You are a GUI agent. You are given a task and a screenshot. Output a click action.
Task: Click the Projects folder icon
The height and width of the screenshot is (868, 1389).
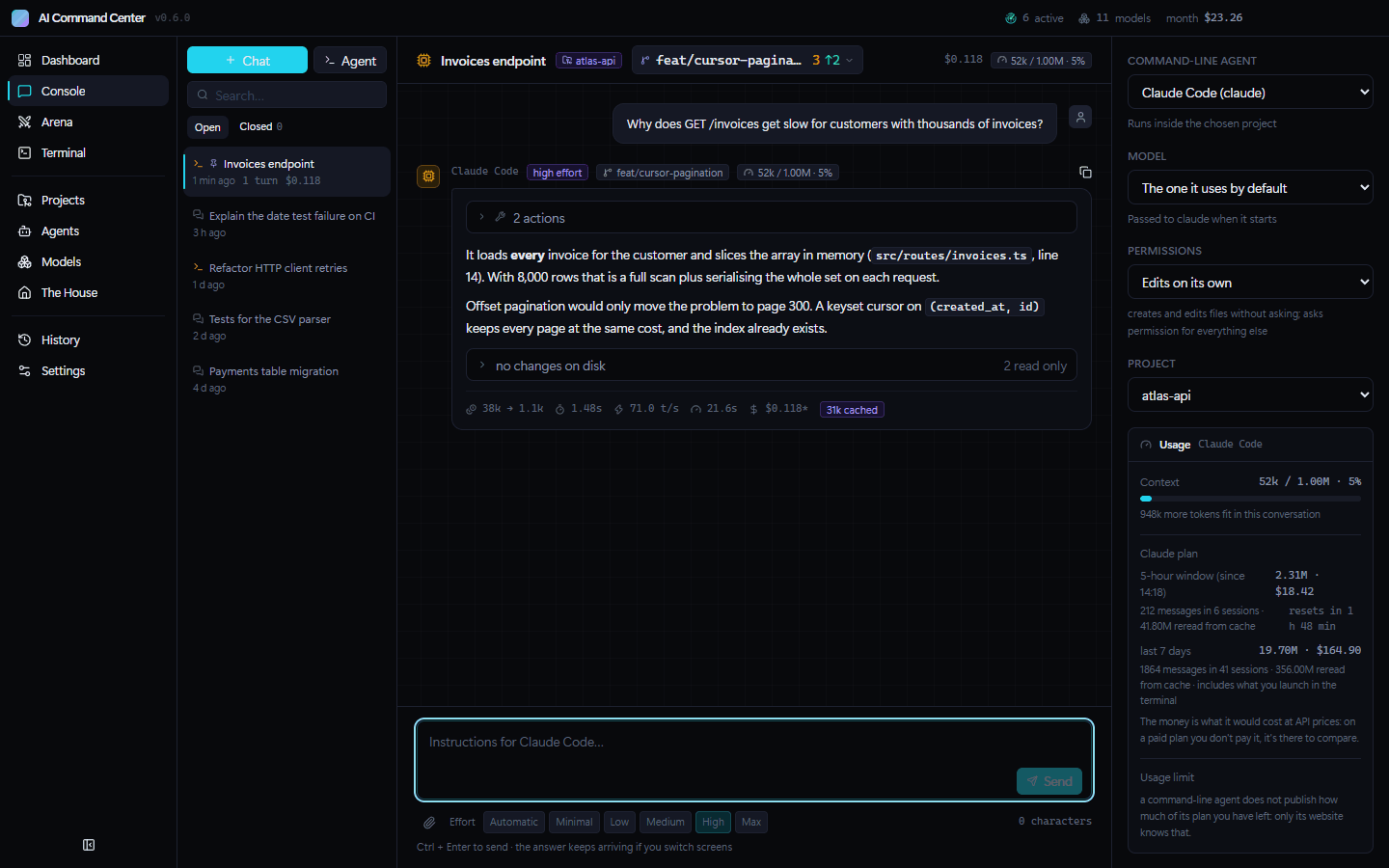pos(25,200)
